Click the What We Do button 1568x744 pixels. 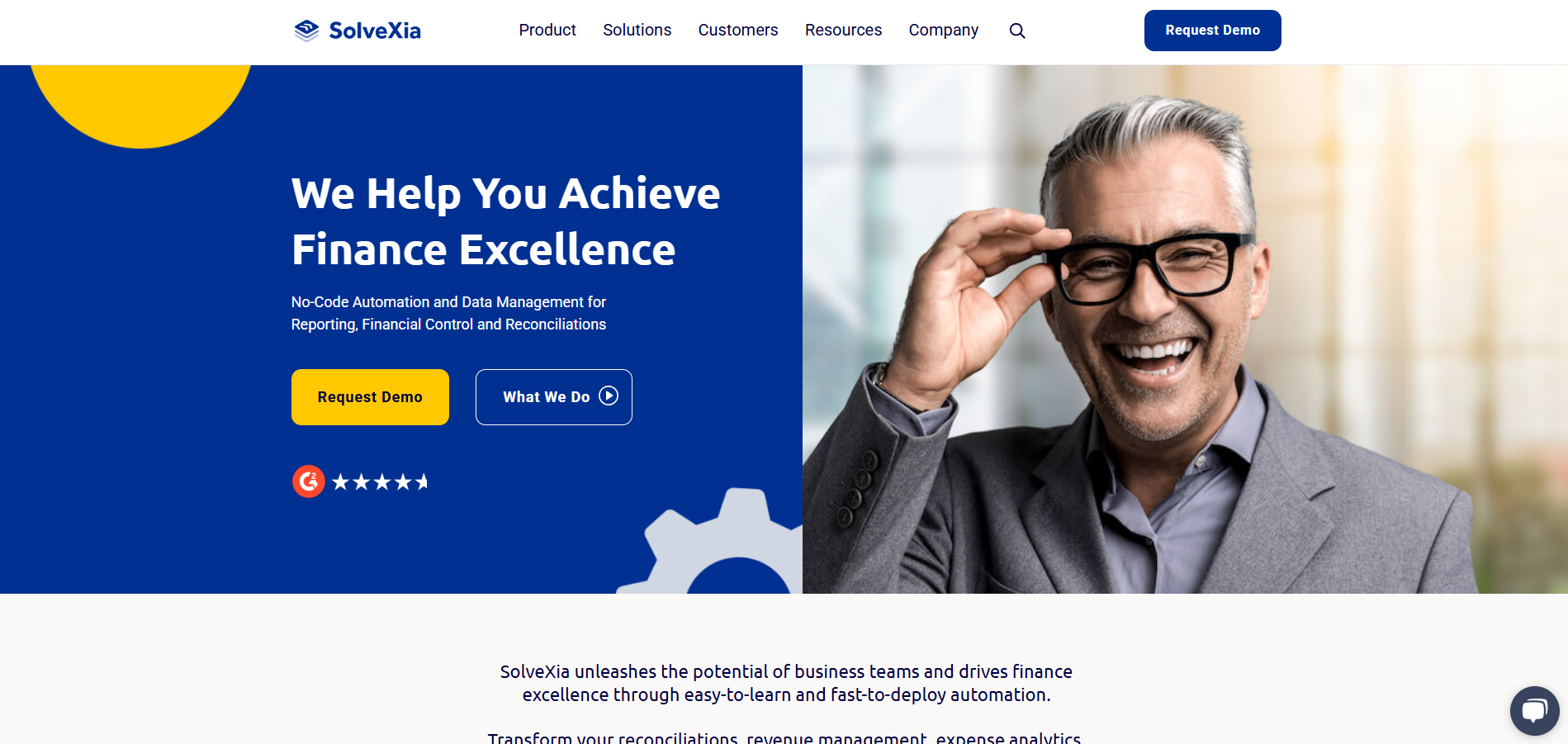(554, 397)
